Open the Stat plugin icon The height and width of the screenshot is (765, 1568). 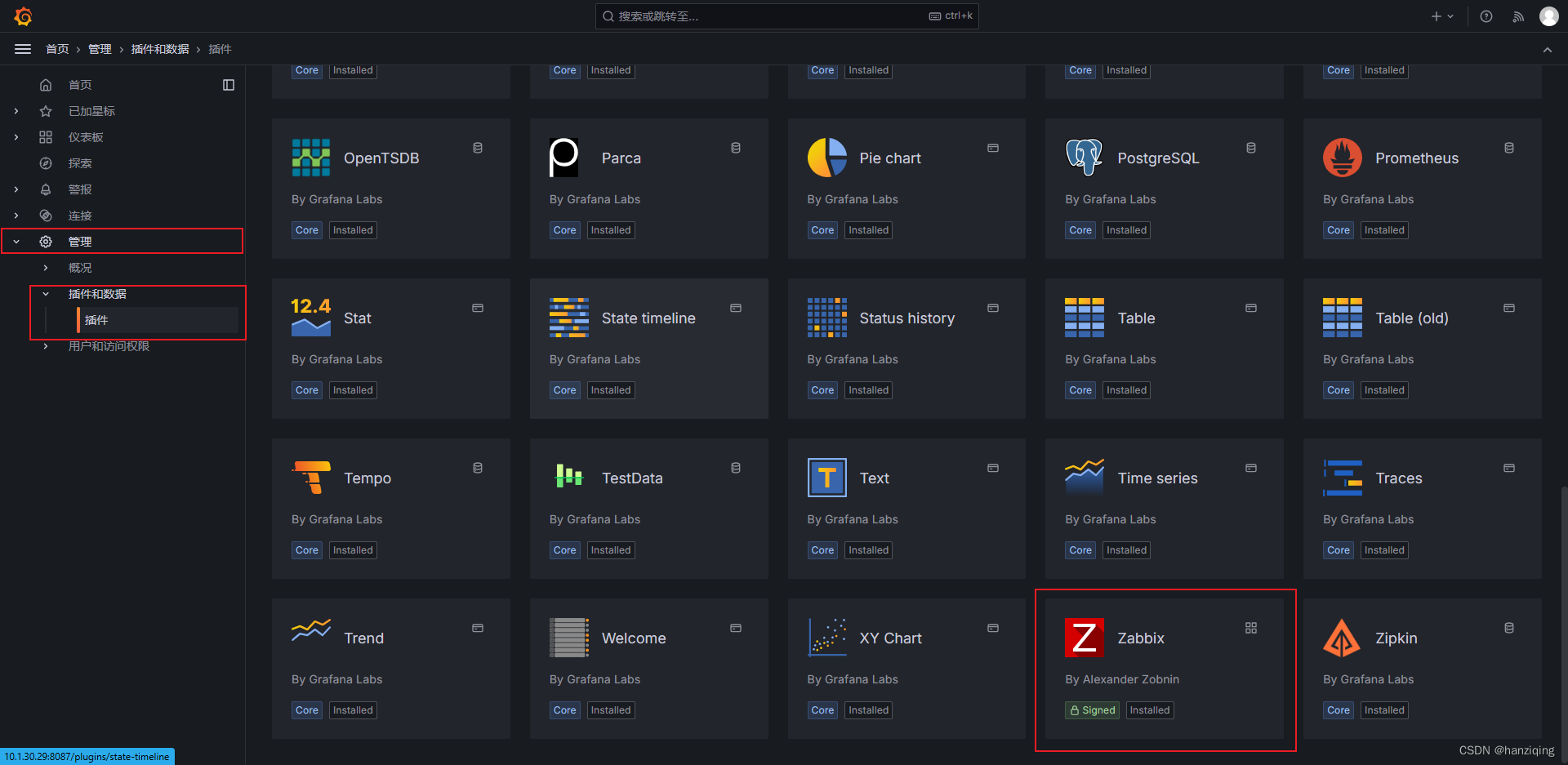point(311,318)
